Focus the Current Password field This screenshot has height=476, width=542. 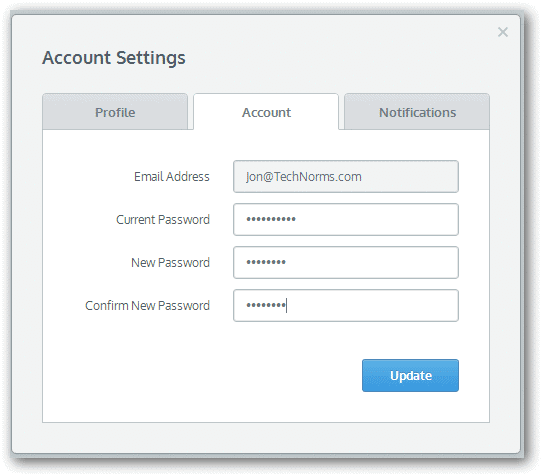(x=346, y=220)
